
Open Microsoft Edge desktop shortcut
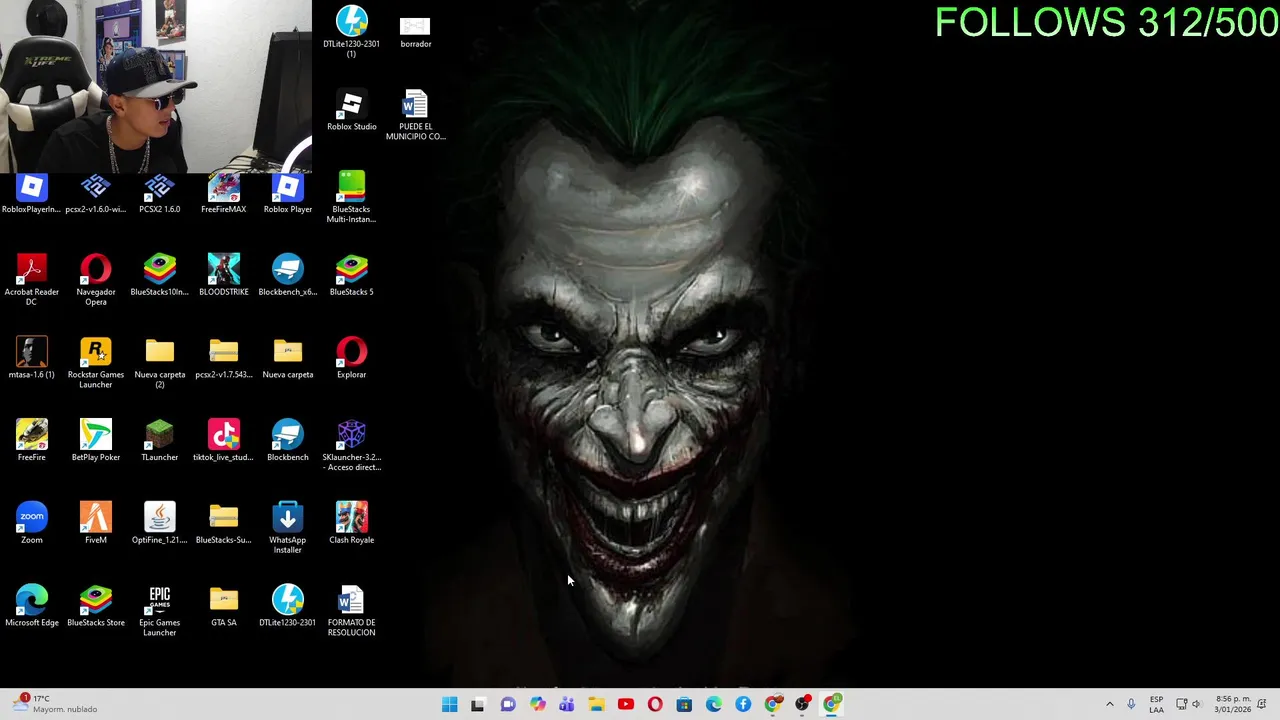(32, 606)
